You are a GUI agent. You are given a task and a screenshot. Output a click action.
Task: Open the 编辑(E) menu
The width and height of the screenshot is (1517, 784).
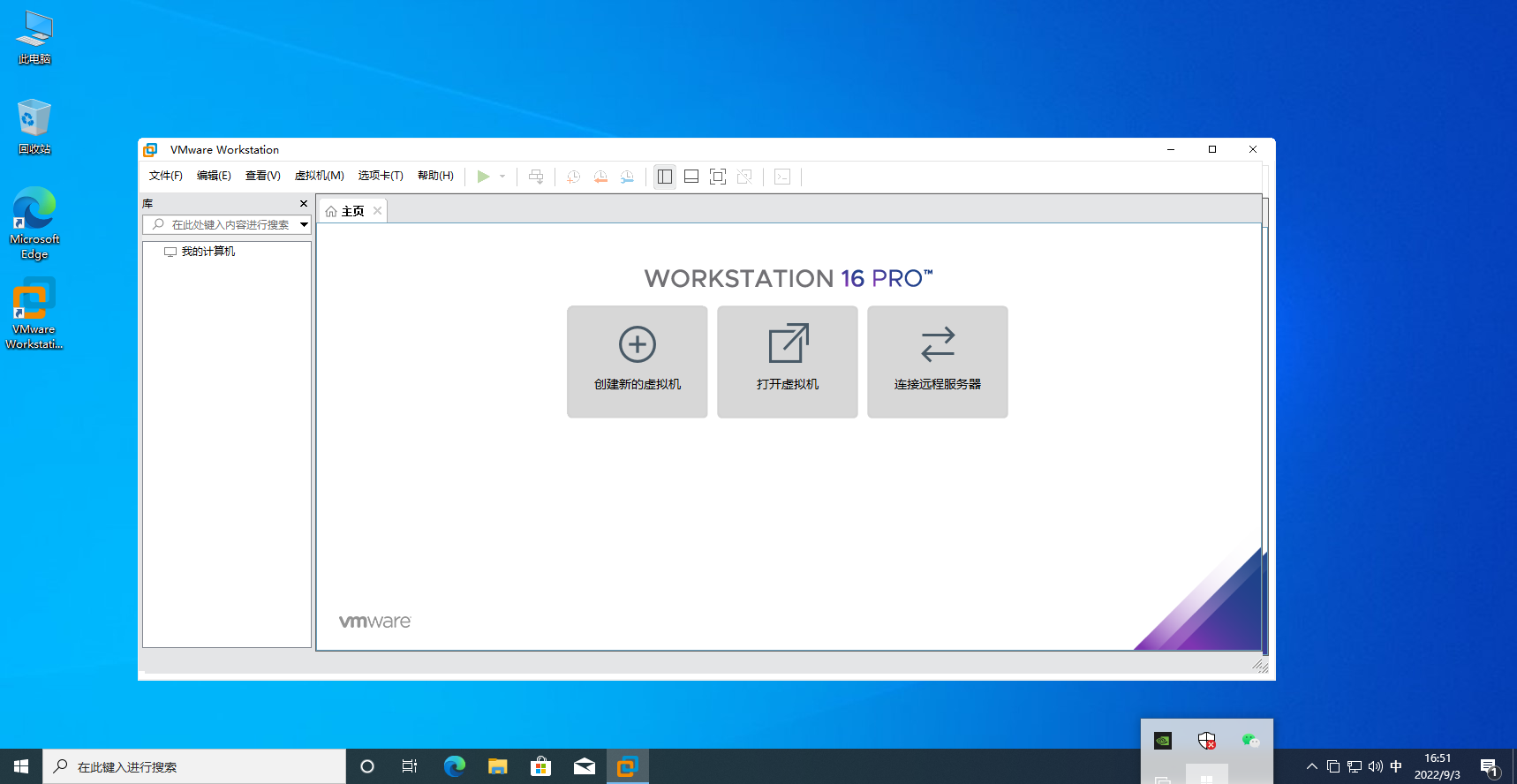(214, 176)
